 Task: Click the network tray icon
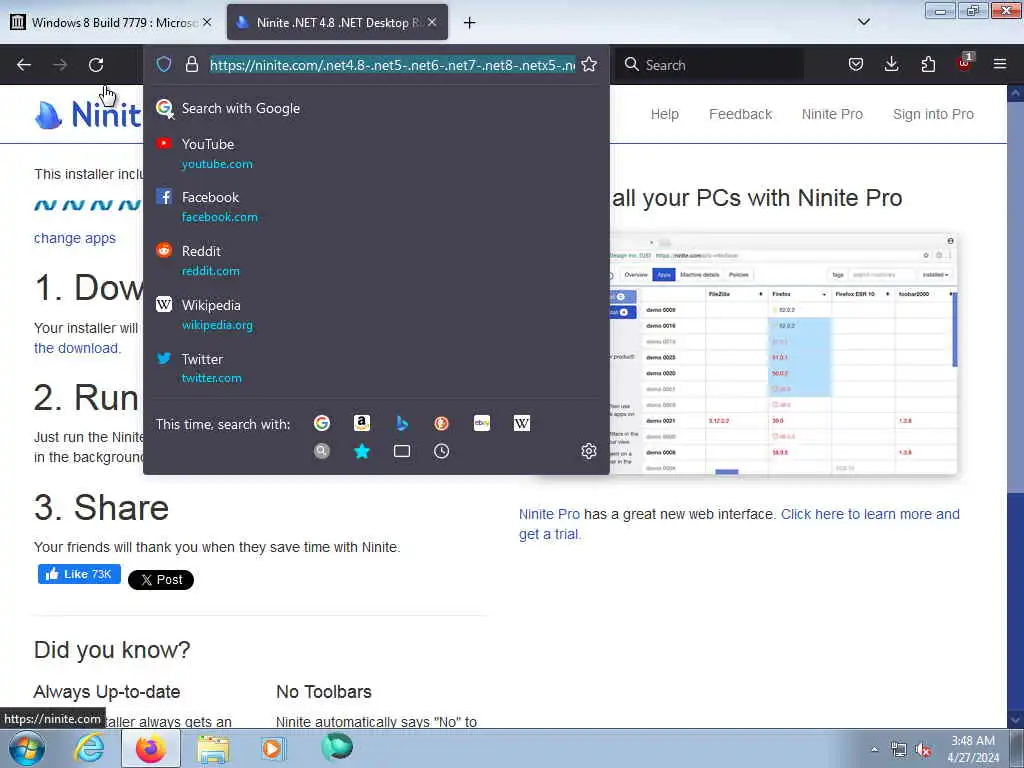[x=899, y=750]
